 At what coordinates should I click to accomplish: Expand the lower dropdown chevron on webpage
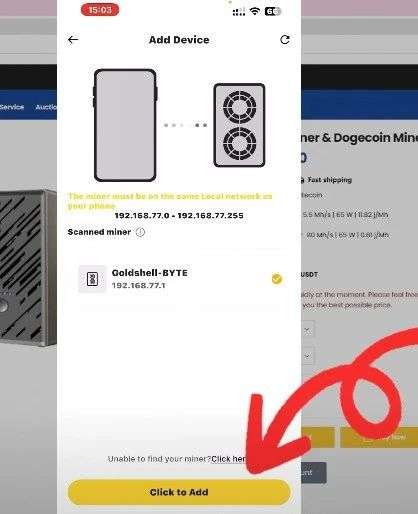point(307,356)
